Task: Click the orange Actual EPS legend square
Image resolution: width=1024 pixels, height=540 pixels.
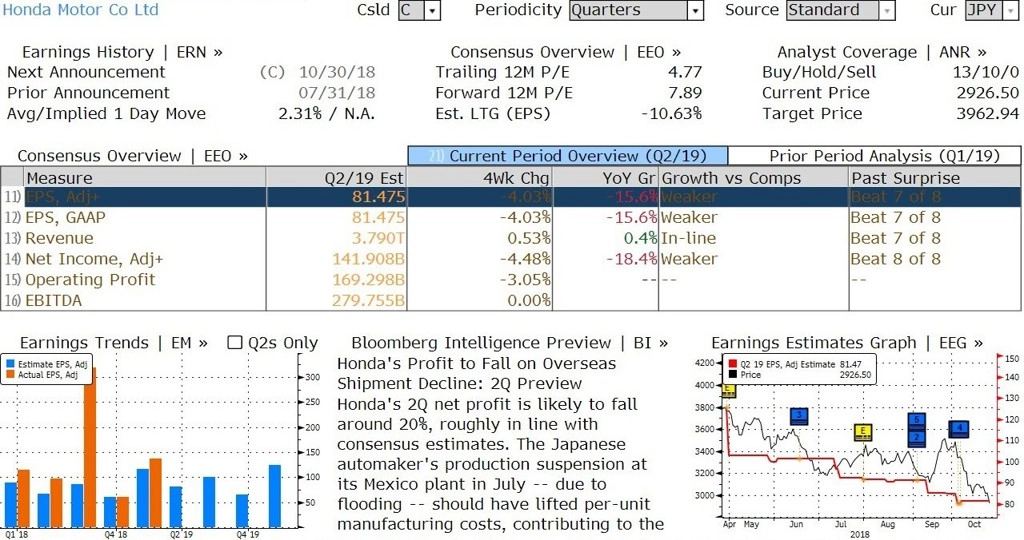Action: 9,375
